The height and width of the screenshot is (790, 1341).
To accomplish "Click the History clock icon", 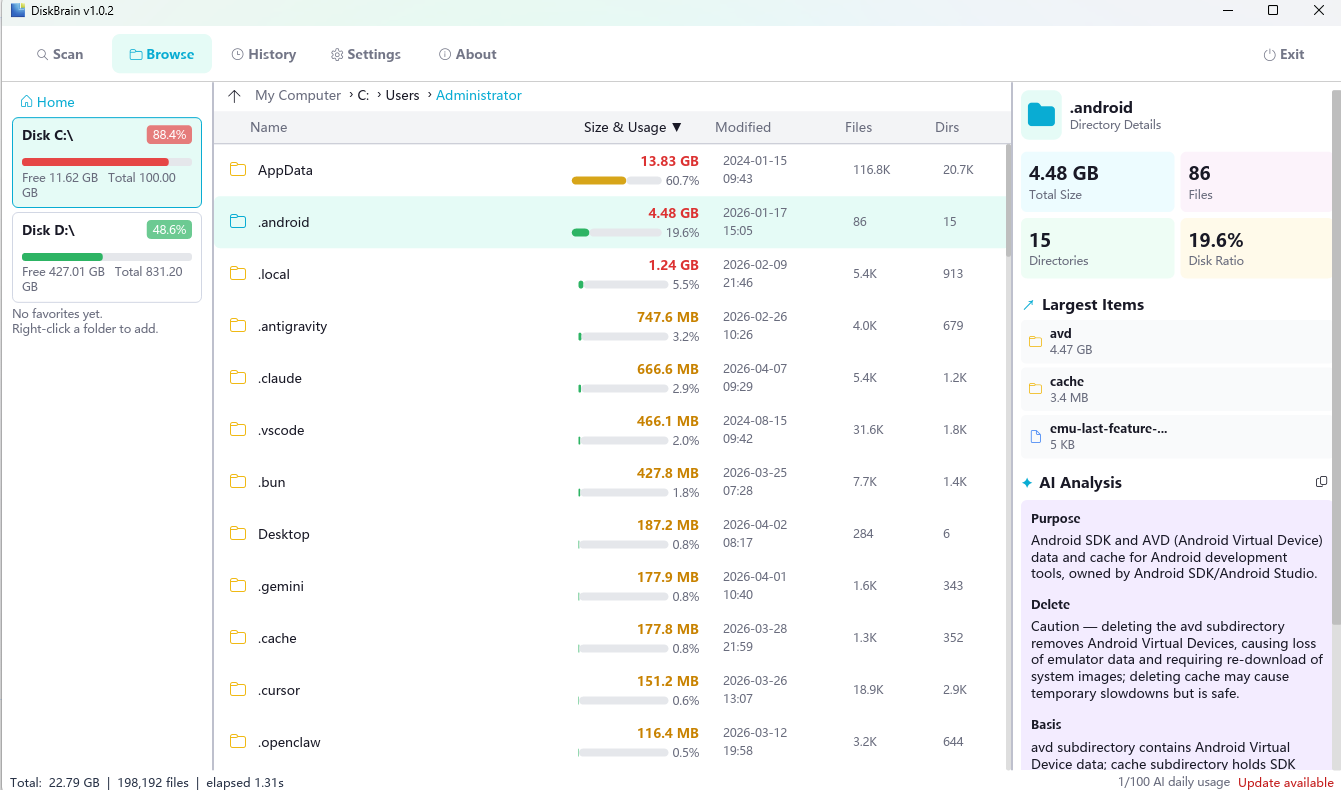I will [x=237, y=54].
